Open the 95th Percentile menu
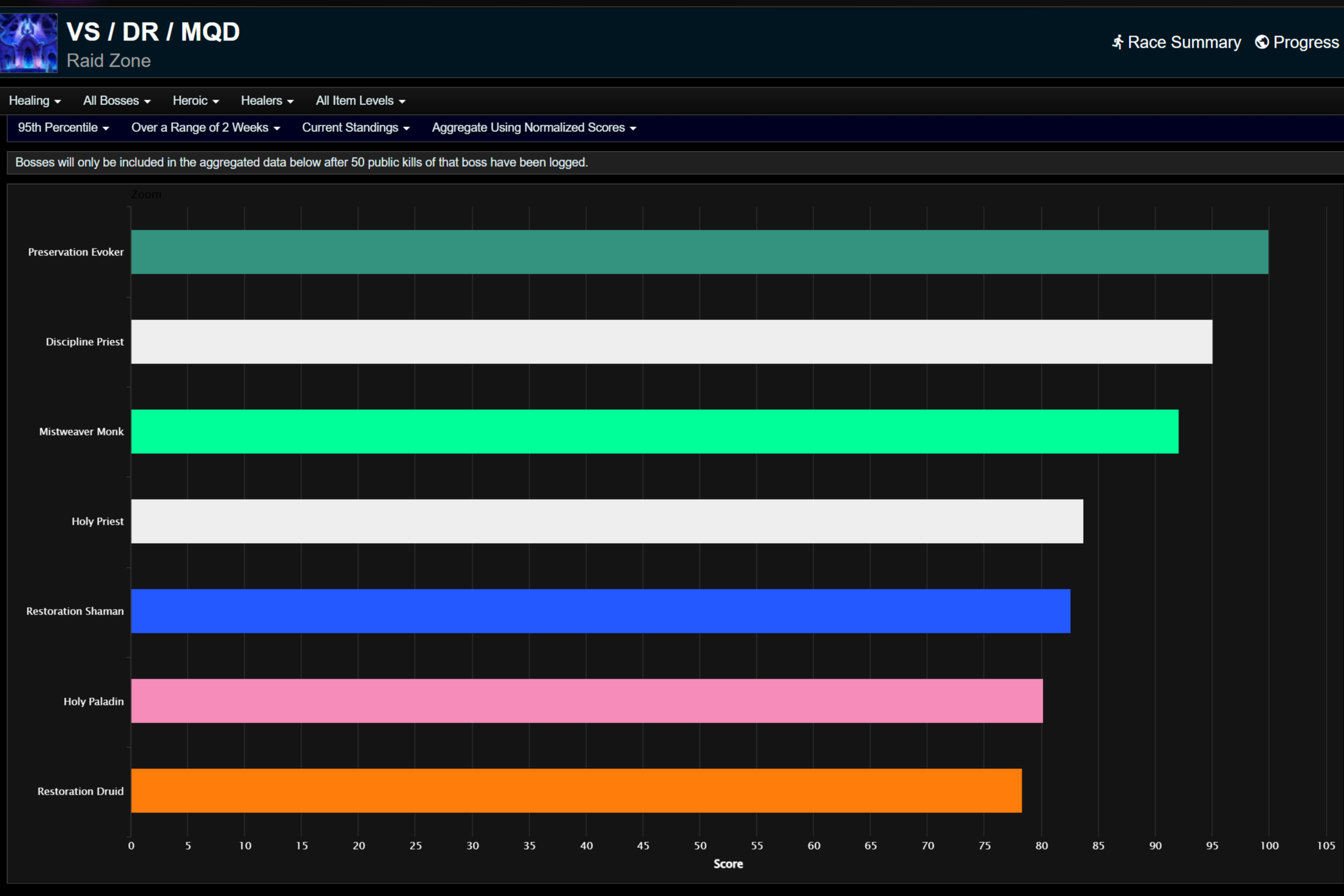1344x896 pixels. tap(64, 128)
